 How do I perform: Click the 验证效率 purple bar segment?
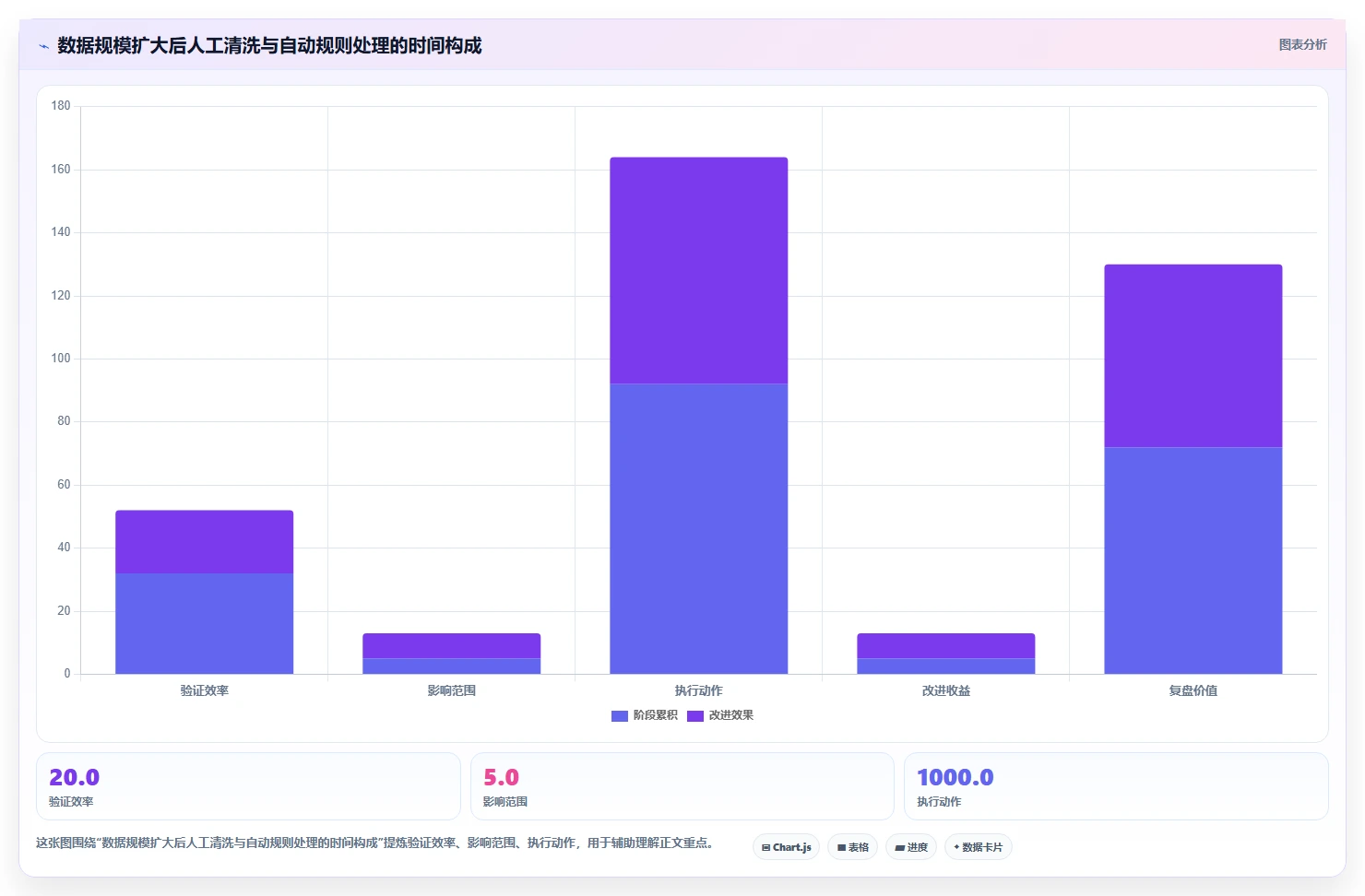(204, 542)
